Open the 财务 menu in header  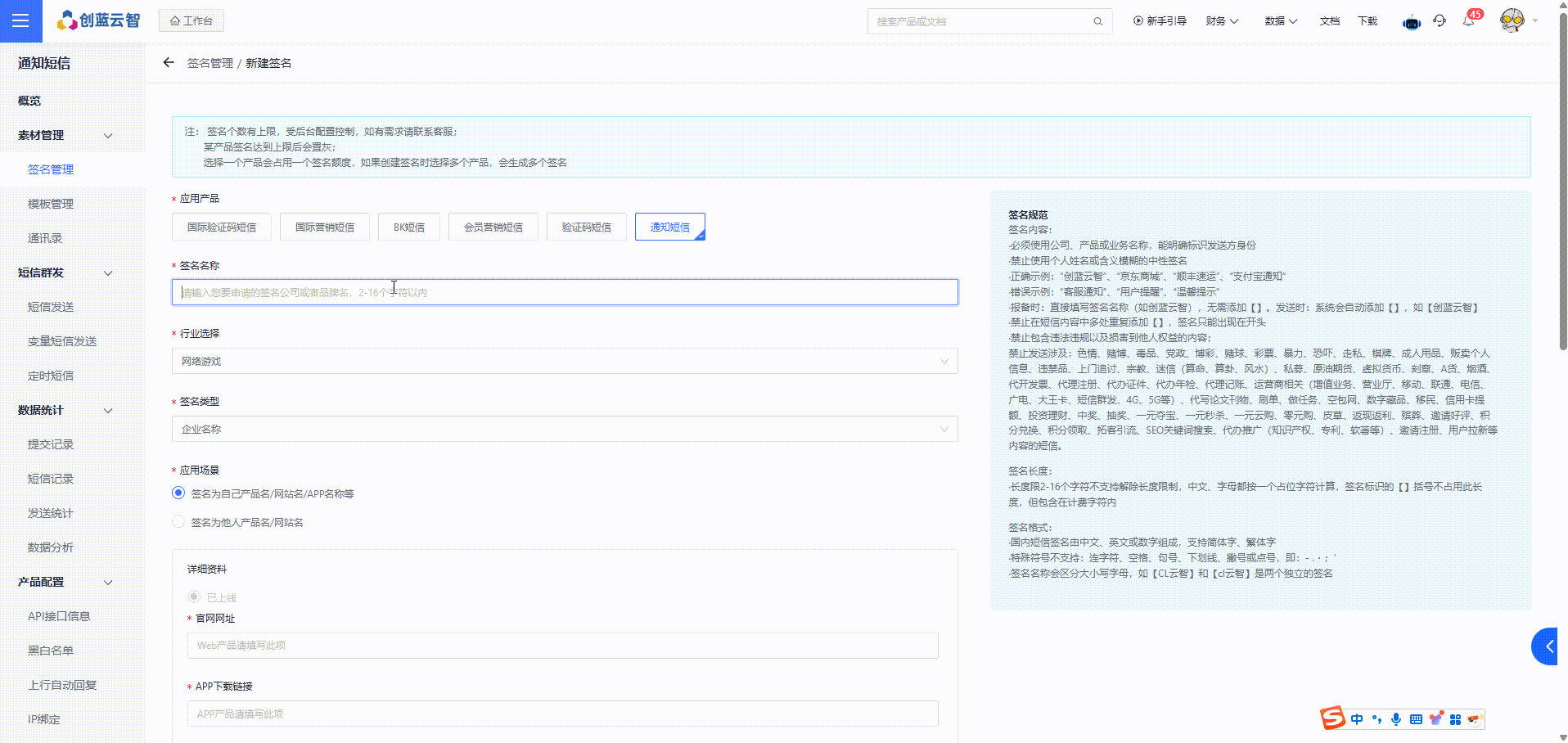click(x=1222, y=21)
